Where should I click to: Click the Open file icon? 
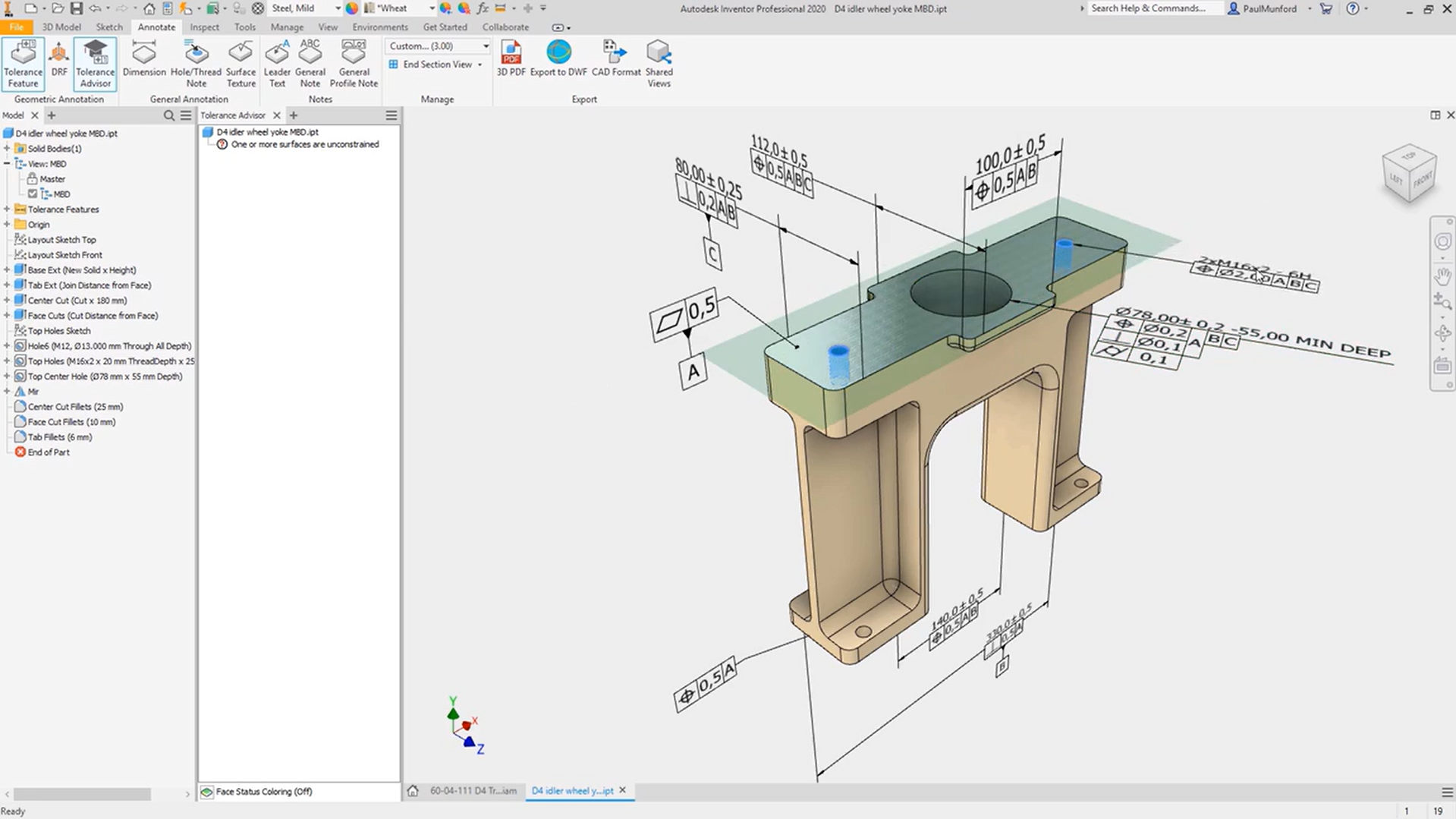tap(58, 8)
